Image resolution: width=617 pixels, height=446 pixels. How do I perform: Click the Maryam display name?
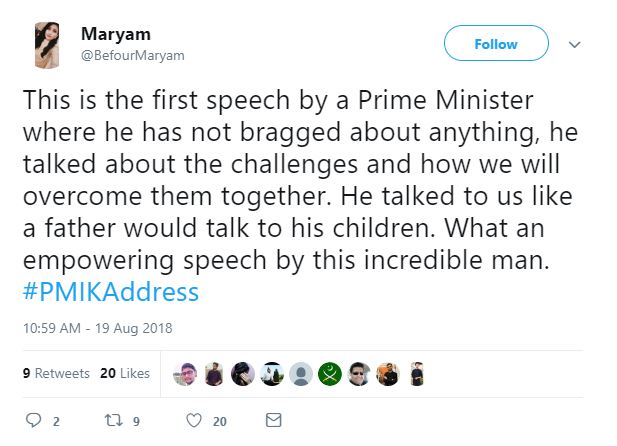click(115, 34)
